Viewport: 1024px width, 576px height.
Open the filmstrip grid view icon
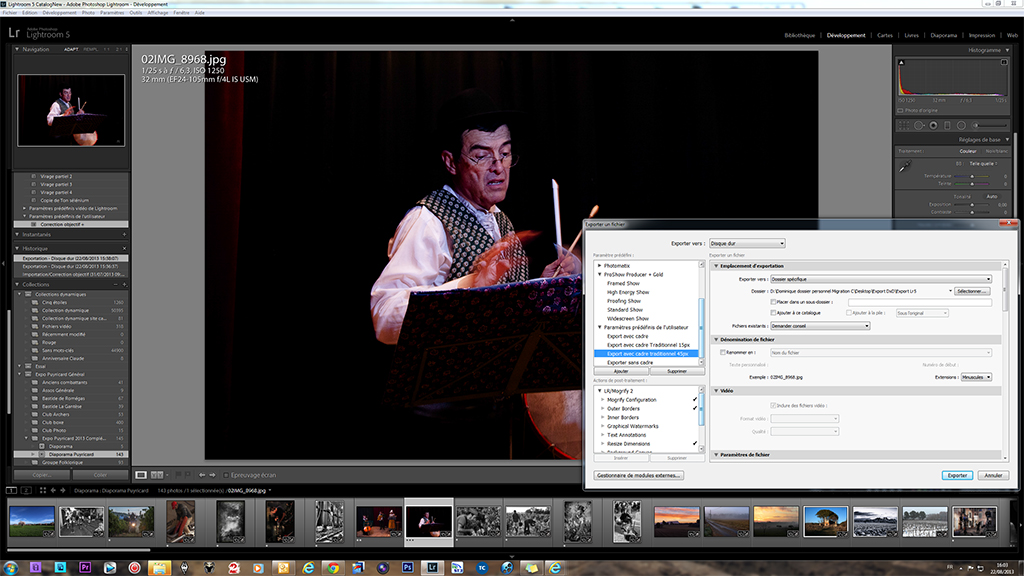(42, 490)
